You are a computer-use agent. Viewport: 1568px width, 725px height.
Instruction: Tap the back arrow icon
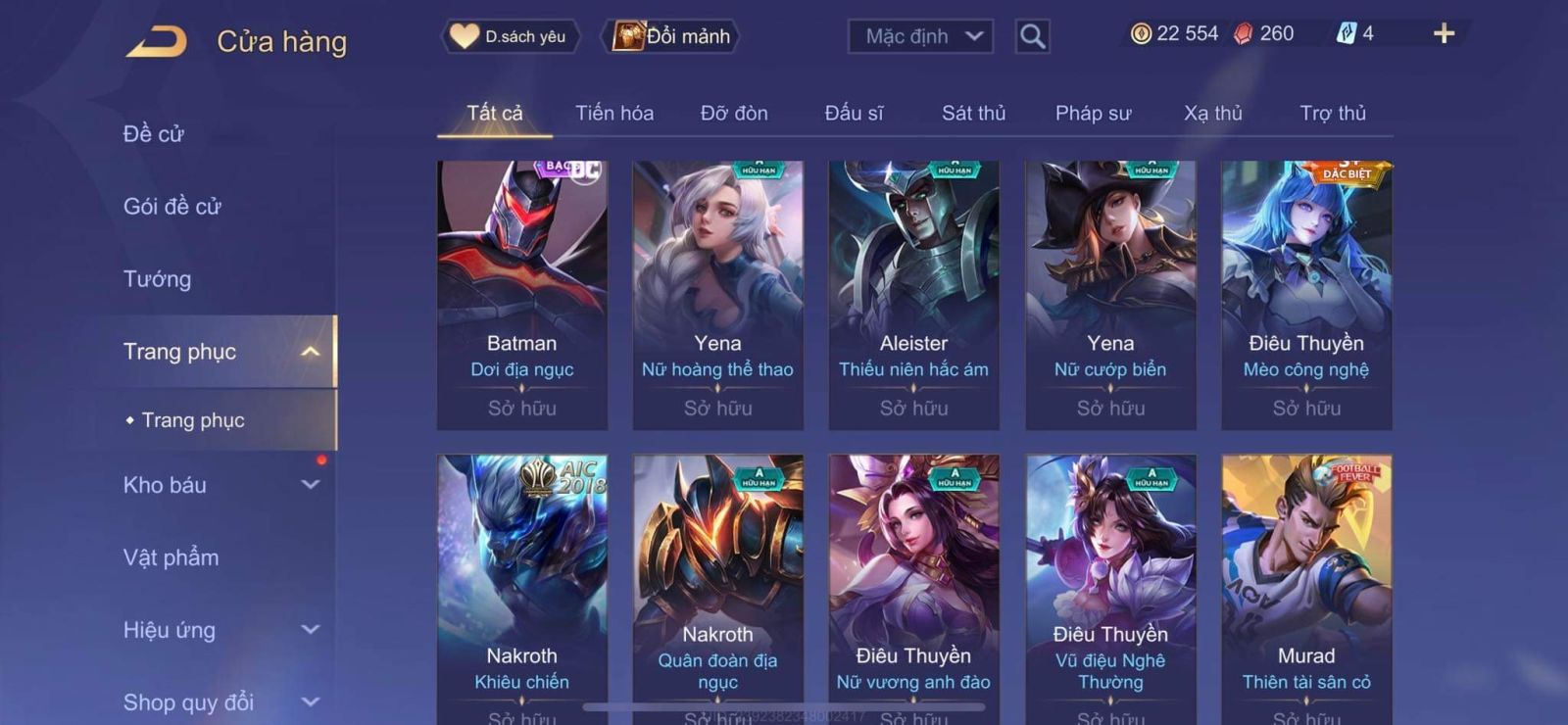click(x=156, y=42)
